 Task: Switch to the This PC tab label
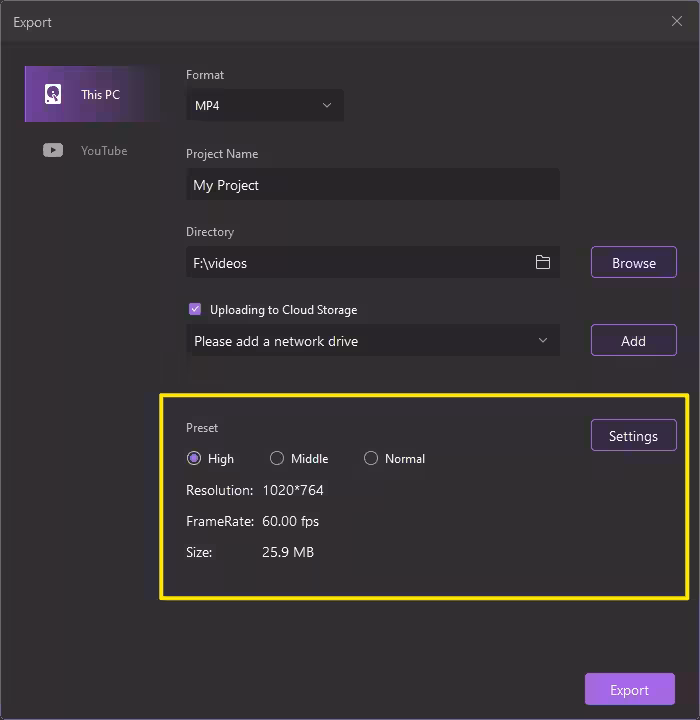[x=100, y=95]
